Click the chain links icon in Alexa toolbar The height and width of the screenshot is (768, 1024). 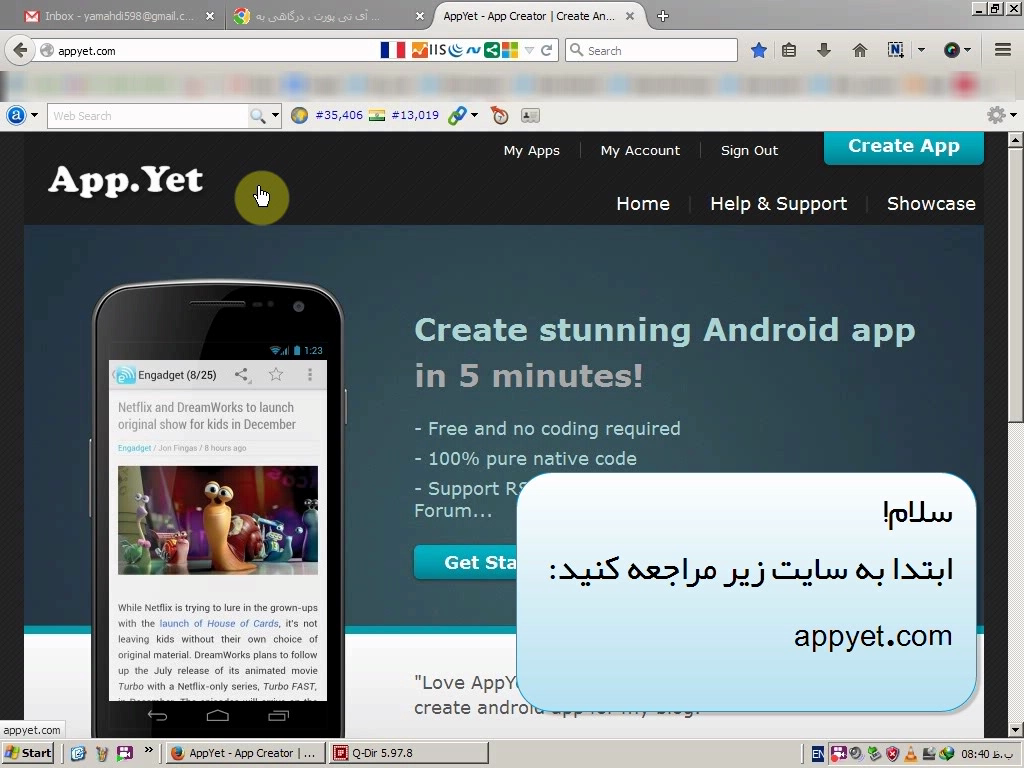pos(457,116)
